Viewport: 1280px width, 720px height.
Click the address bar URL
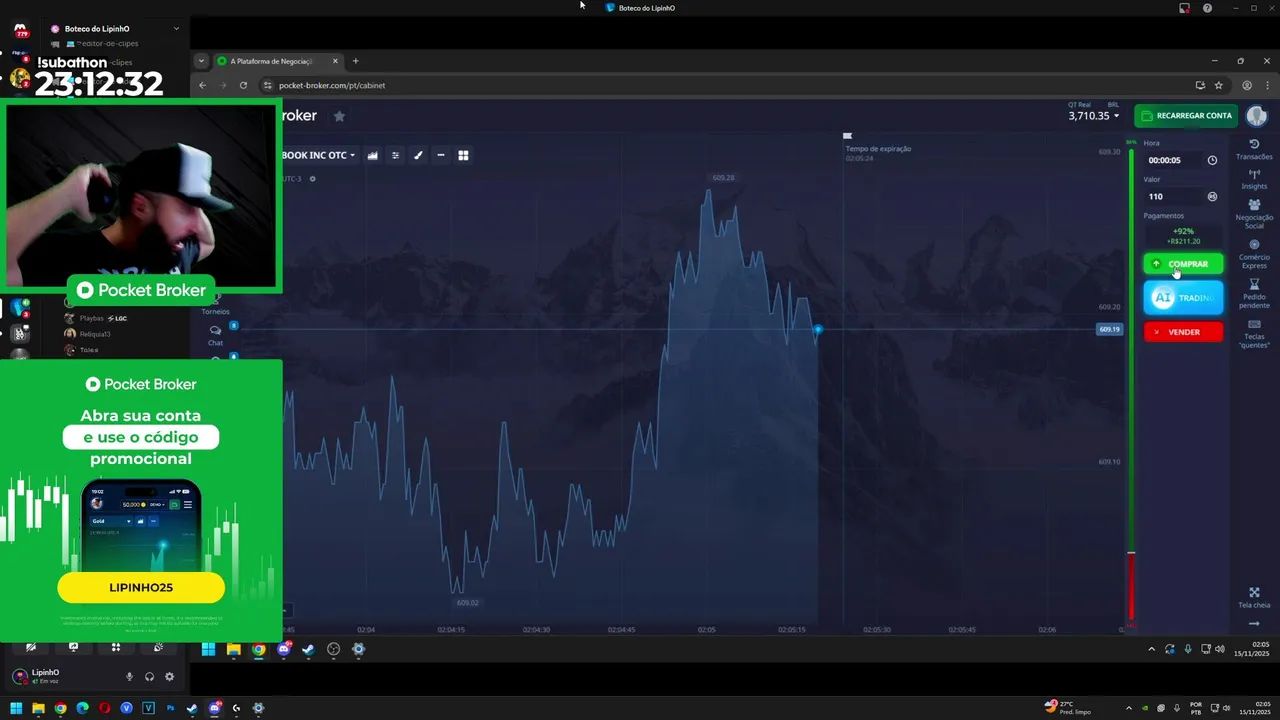point(332,85)
